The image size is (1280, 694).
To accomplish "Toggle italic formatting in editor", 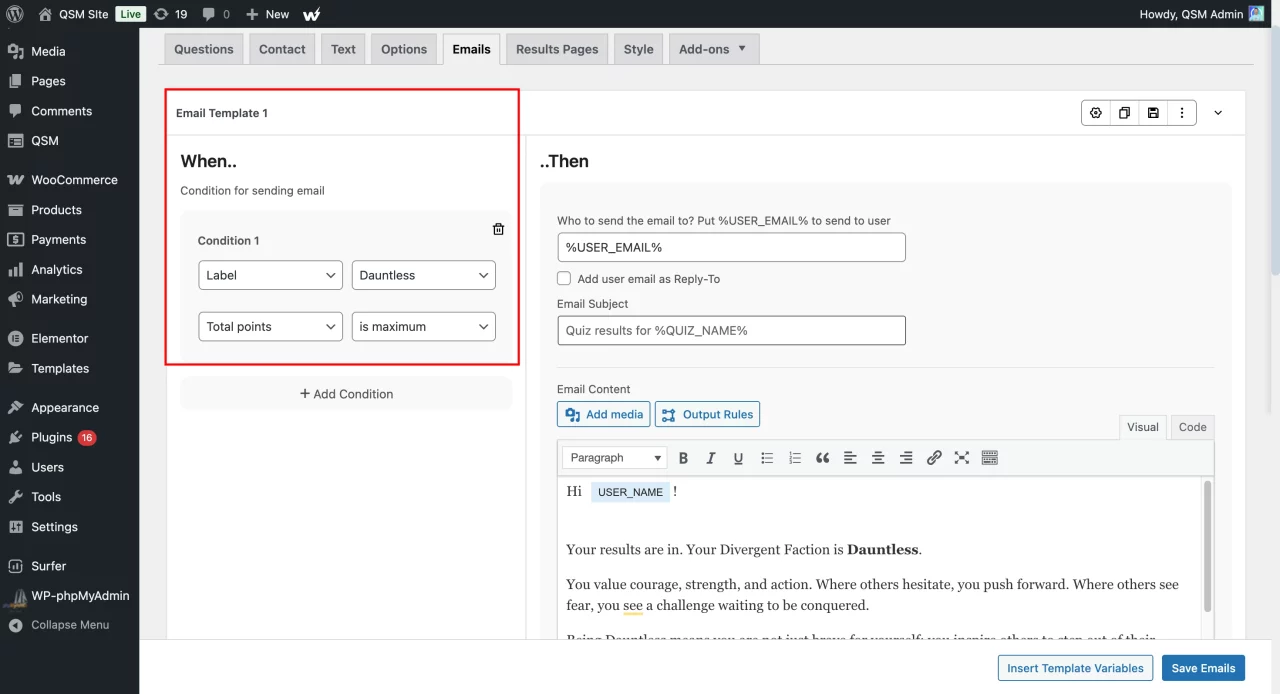I will point(711,458).
